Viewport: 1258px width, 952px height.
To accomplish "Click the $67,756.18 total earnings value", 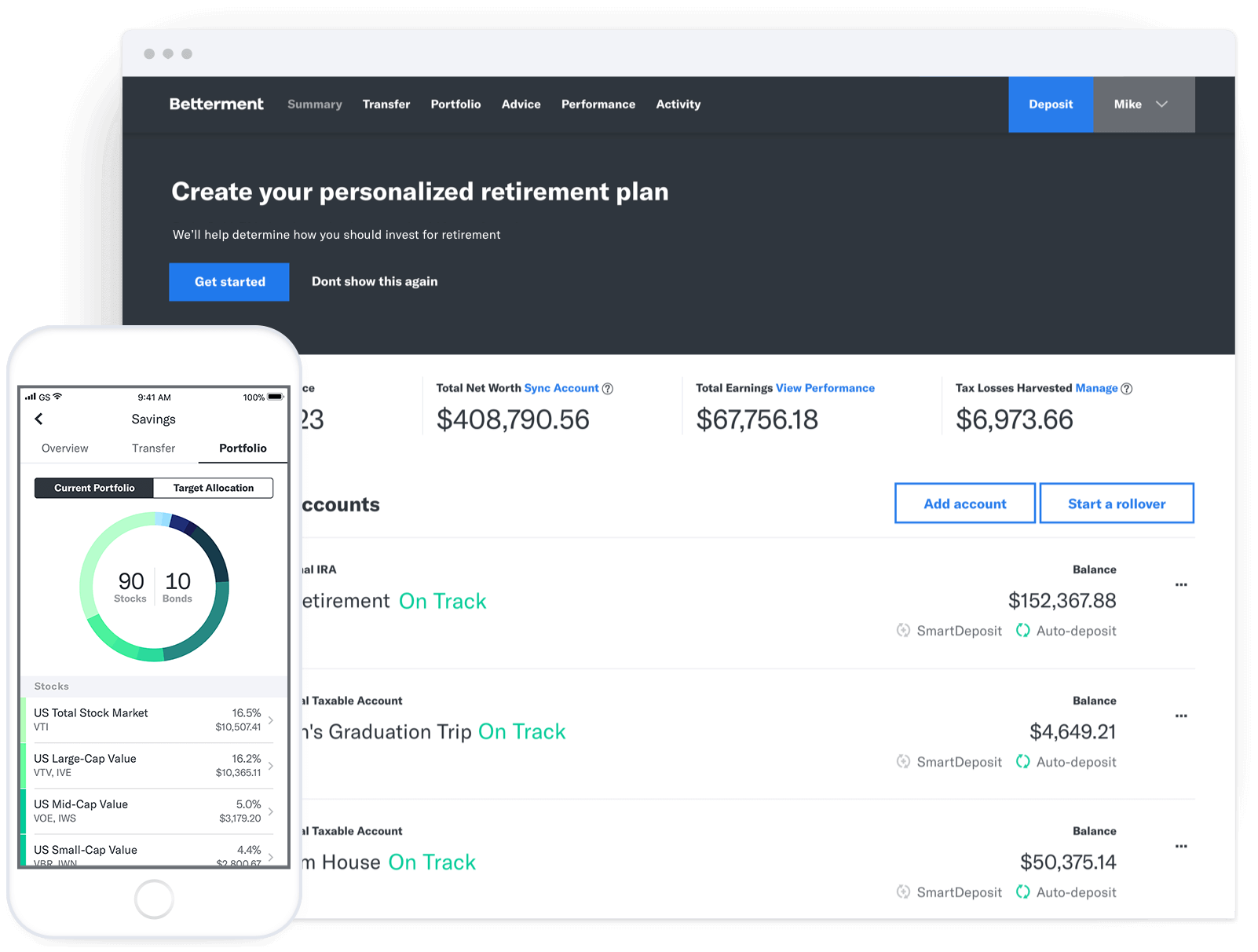I will coord(757,419).
